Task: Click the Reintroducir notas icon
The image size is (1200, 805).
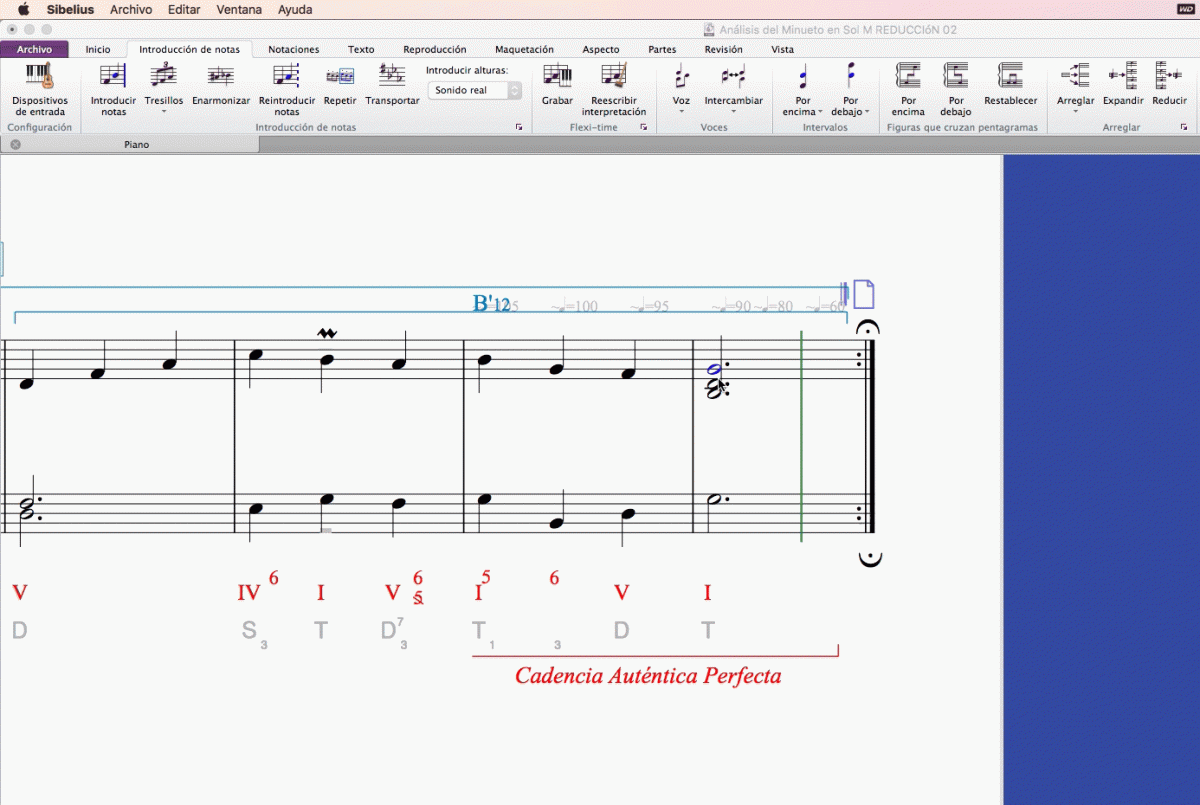Action: pos(287,76)
